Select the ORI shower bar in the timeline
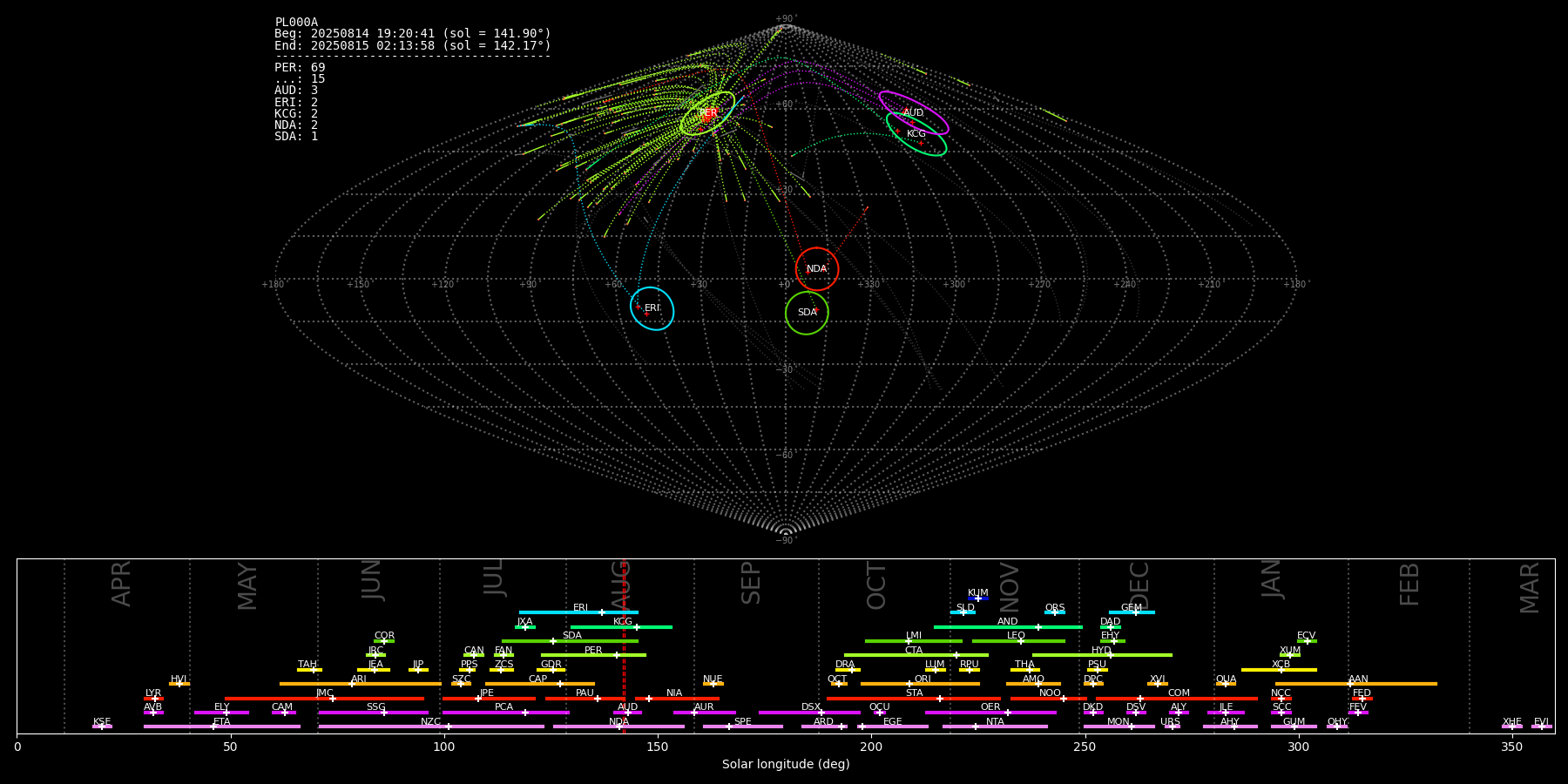This screenshot has width=1568, height=784. pyautogui.click(x=920, y=684)
